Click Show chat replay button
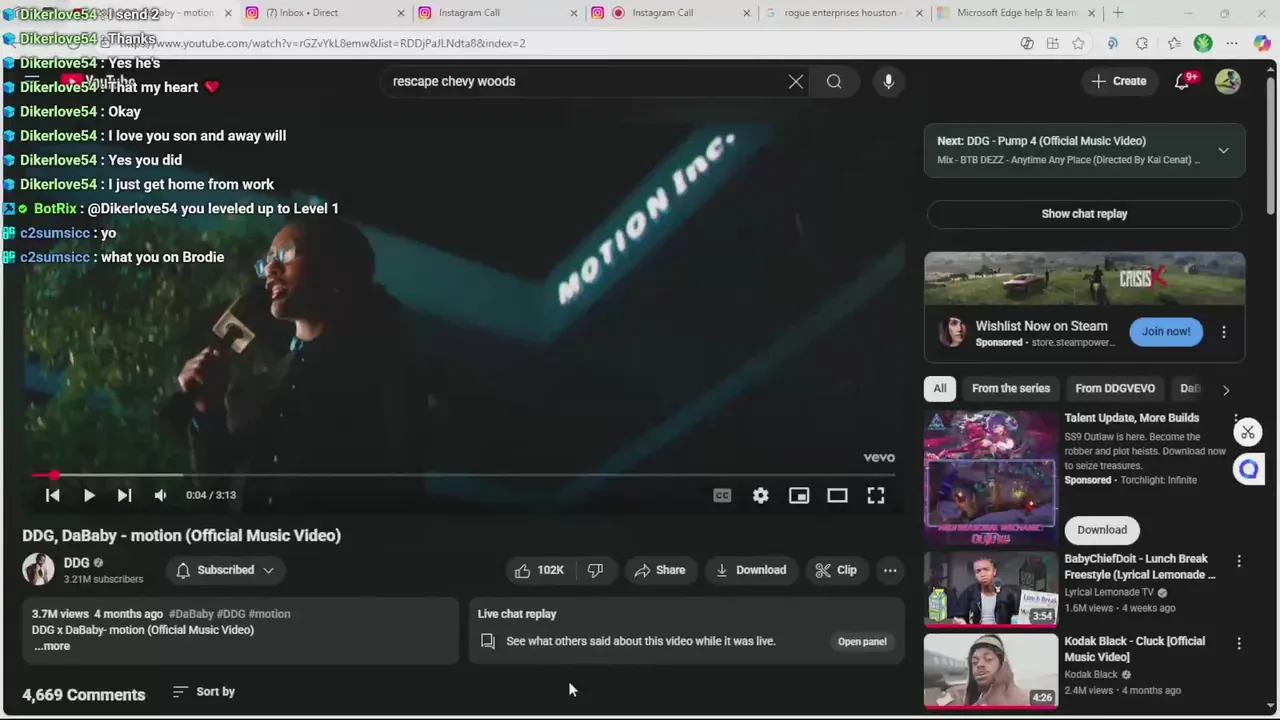 1084,214
